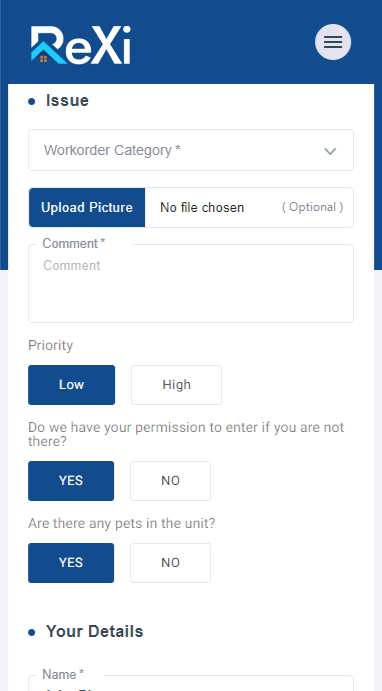Select NO for pets in the unit
This screenshot has height=691, width=382.
(x=170, y=563)
